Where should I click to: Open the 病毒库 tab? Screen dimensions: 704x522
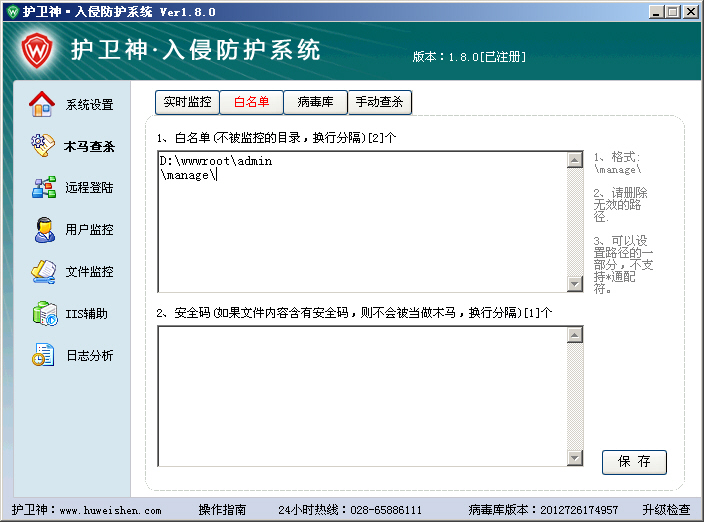(316, 102)
